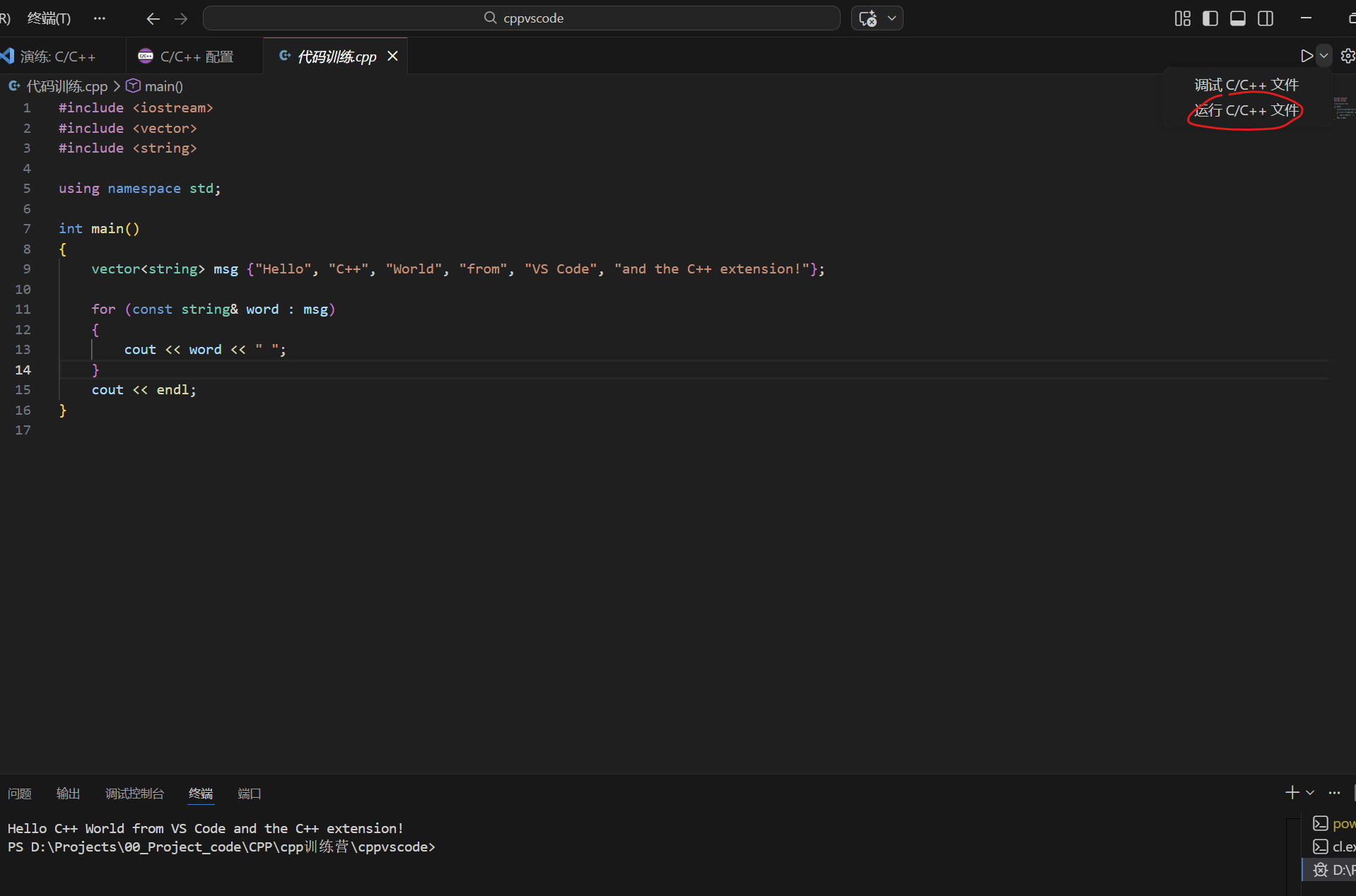Open the customize layout icon
Viewport: 1356px width, 896px height.
1183,18
